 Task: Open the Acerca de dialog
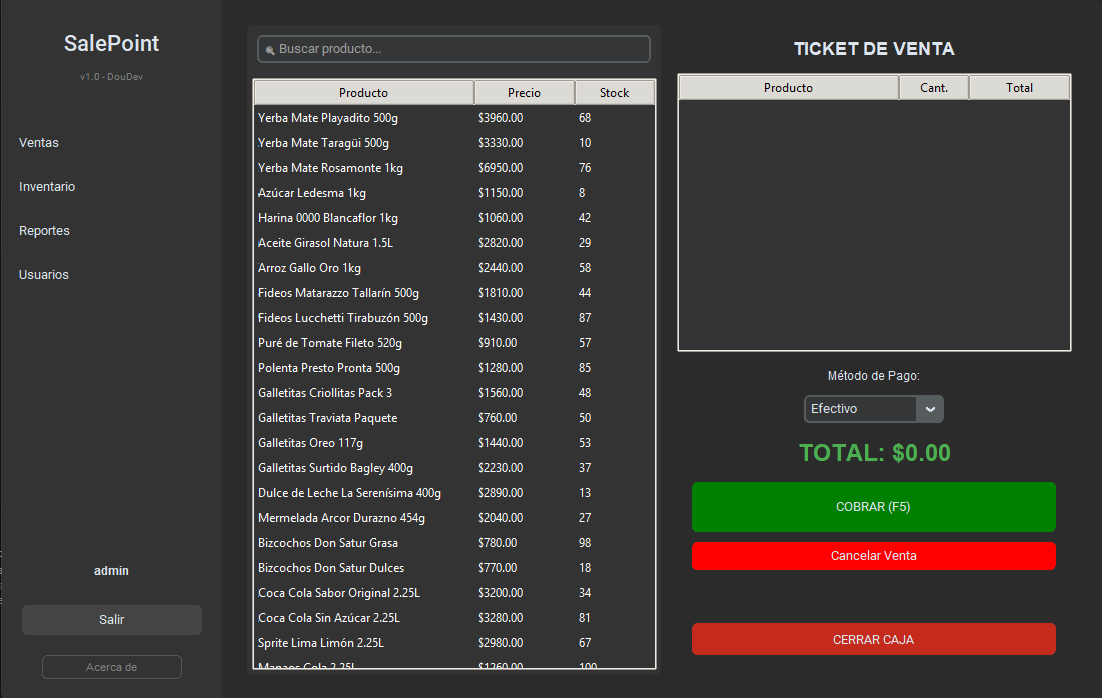[x=112, y=667]
